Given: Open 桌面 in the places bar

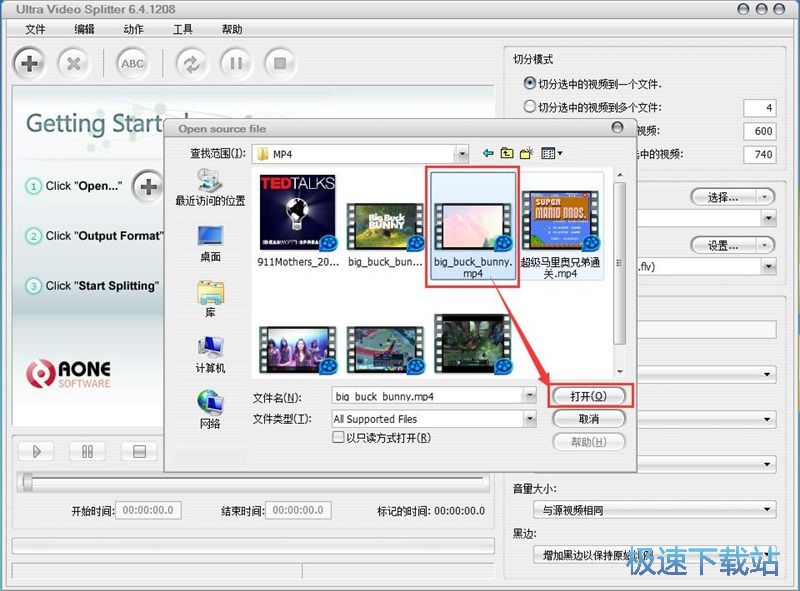Looking at the screenshot, I should (210, 244).
